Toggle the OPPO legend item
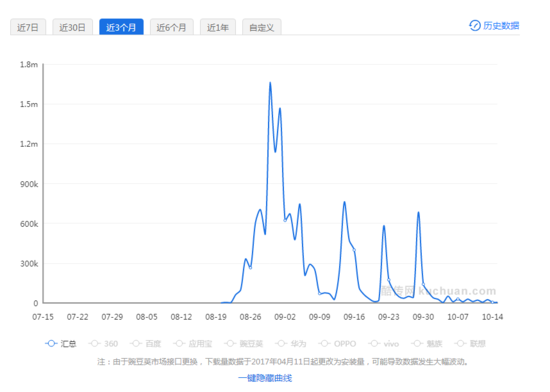Viewport: 550px width, 392px height. 324,344
